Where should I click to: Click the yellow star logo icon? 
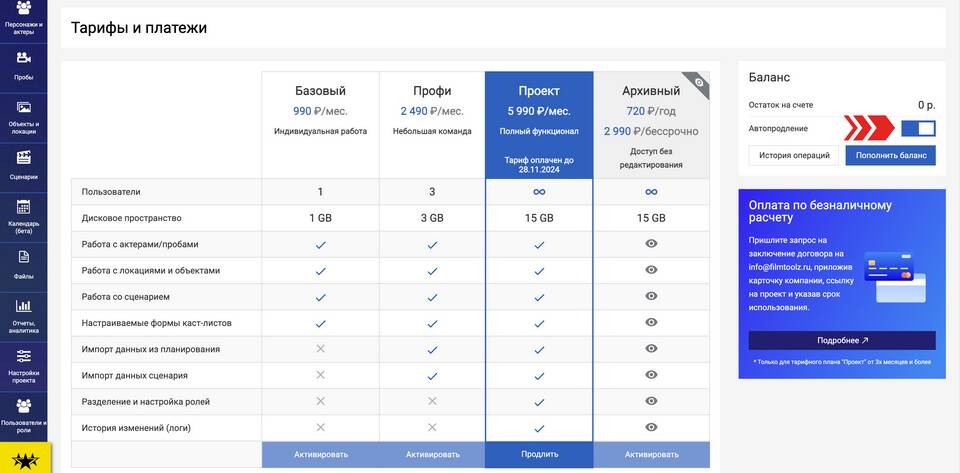tap(24, 460)
